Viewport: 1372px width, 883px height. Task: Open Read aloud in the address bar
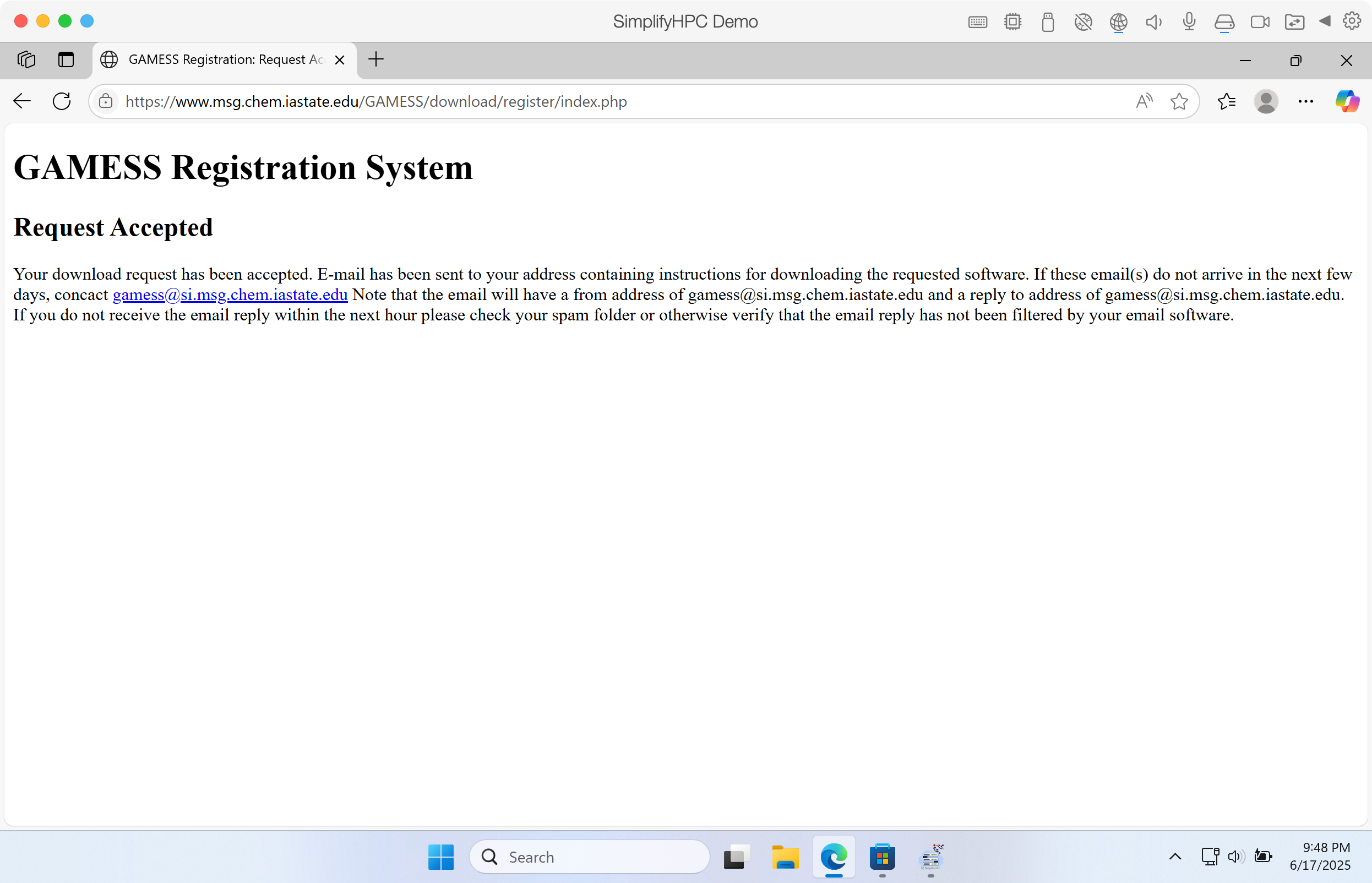pyautogui.click(x=1144, y=101)
